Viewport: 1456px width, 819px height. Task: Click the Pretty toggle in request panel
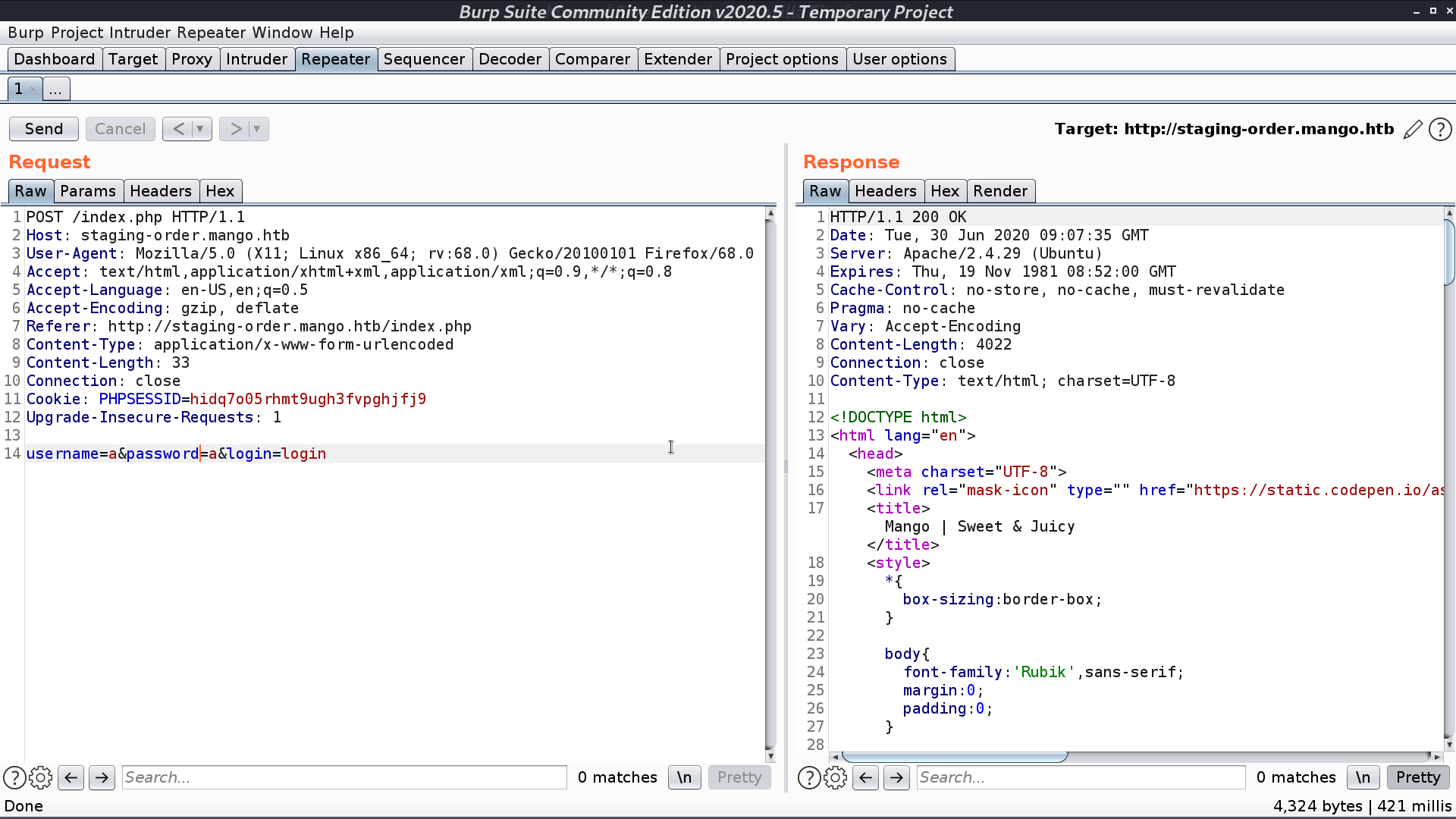pos(739,777)
